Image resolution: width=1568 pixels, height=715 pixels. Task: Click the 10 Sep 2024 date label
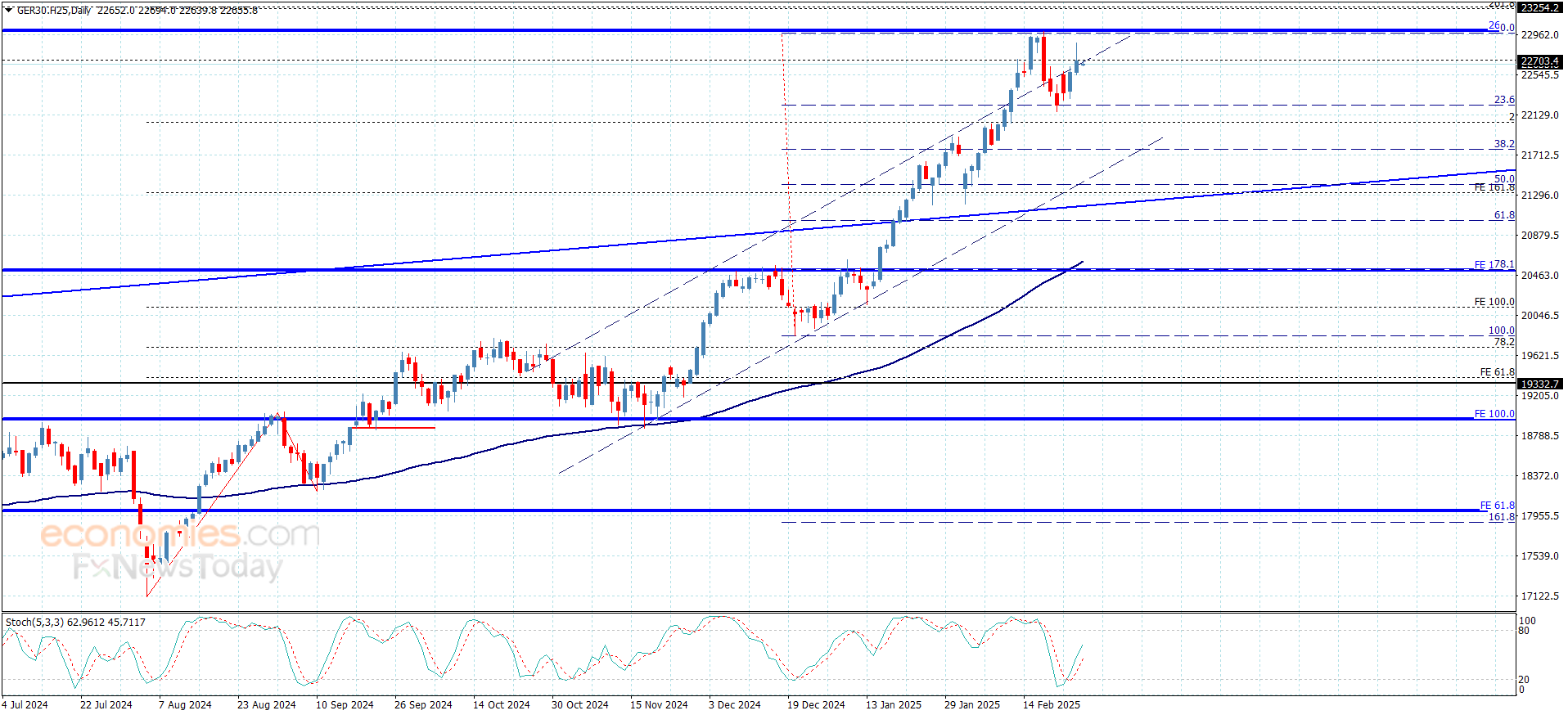point(345,705)
